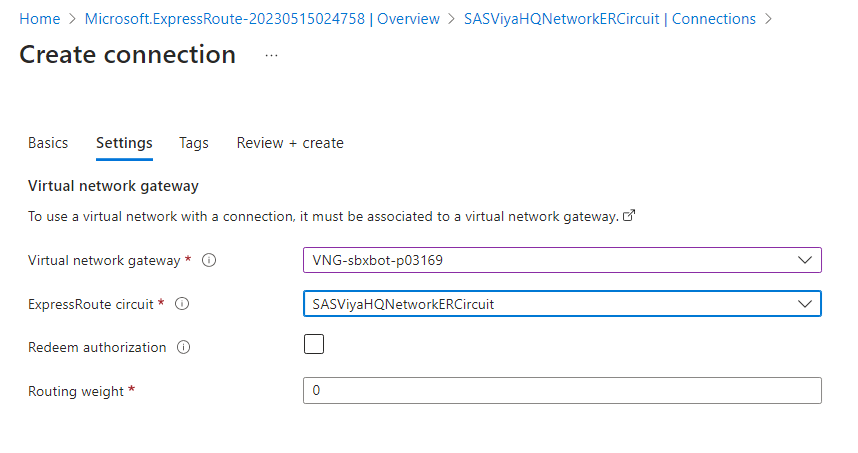Go to the Review + create tab
The width and height of the screenshot is (858, 453).
pos(290,143)
